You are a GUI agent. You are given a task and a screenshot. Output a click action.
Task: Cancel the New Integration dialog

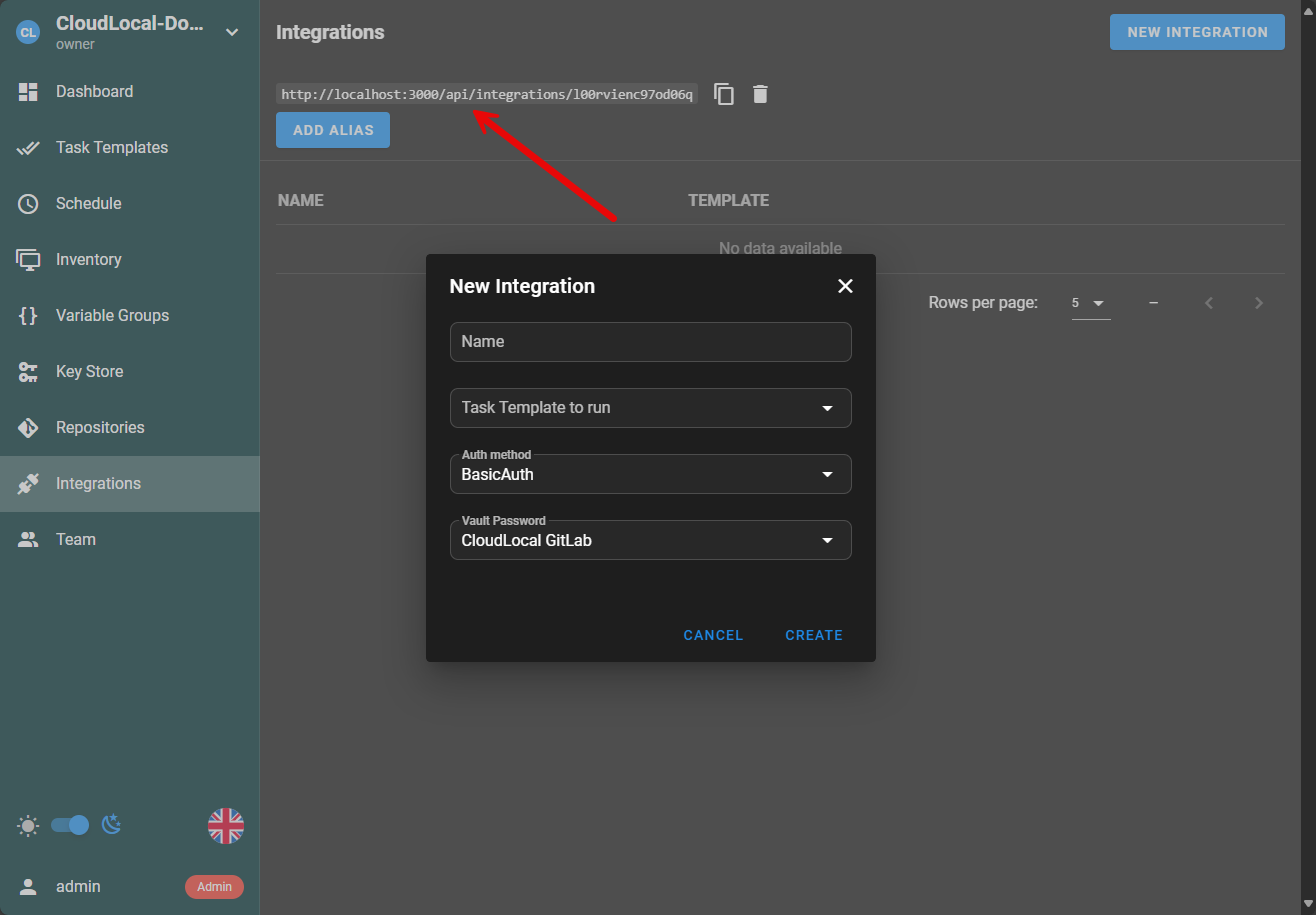[713, 635]
